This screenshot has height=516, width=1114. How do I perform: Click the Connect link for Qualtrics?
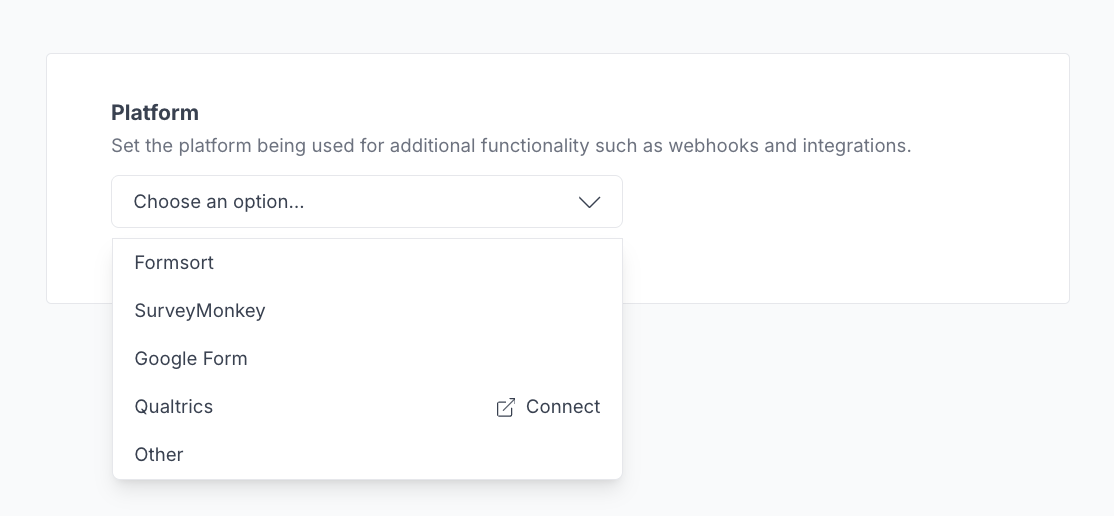click(562, 407)
